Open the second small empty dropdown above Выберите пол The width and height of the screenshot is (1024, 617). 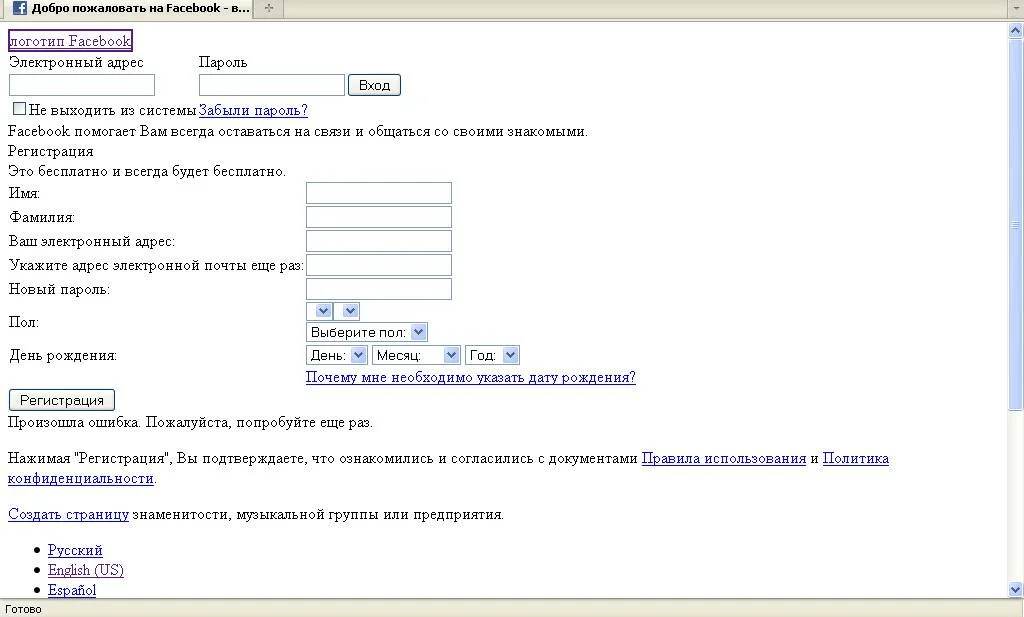coord(347,311)
